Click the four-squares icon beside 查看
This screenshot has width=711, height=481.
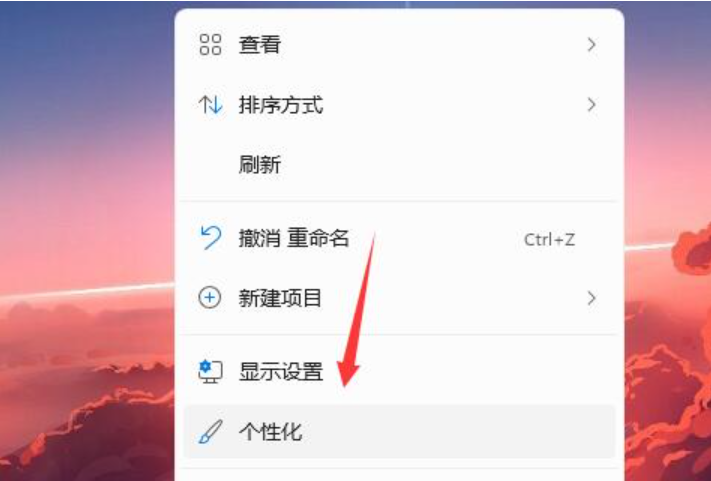pos(210,44)
